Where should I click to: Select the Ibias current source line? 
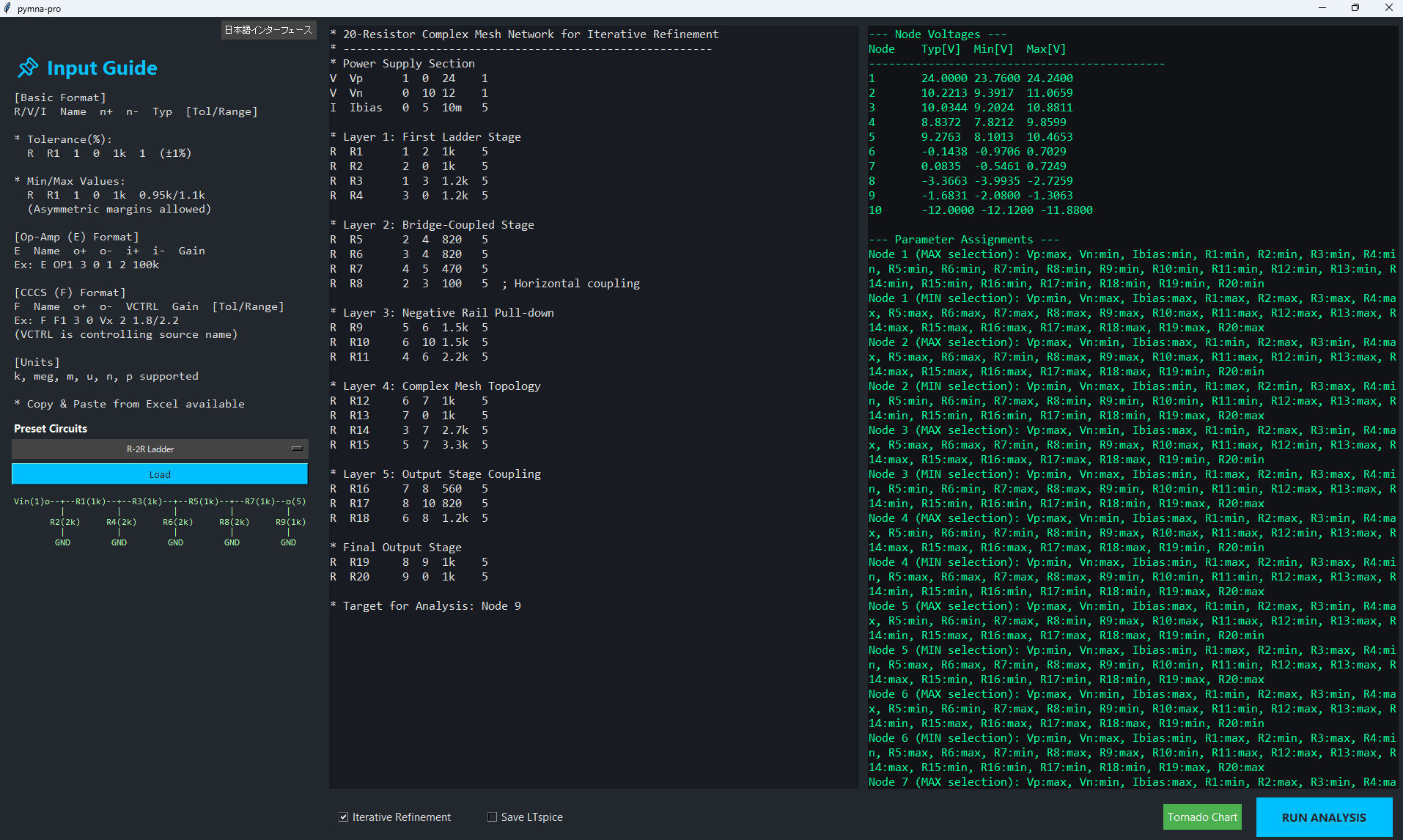(x=409, y=108)
